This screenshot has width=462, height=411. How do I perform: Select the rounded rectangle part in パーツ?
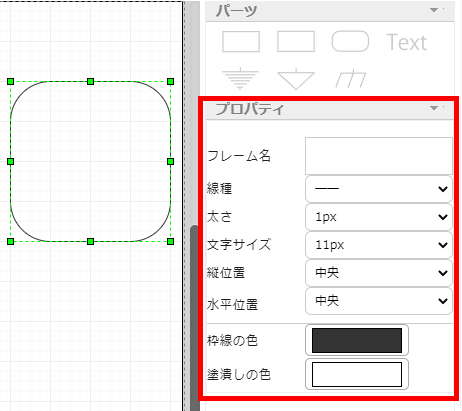(x=350, y=42)
